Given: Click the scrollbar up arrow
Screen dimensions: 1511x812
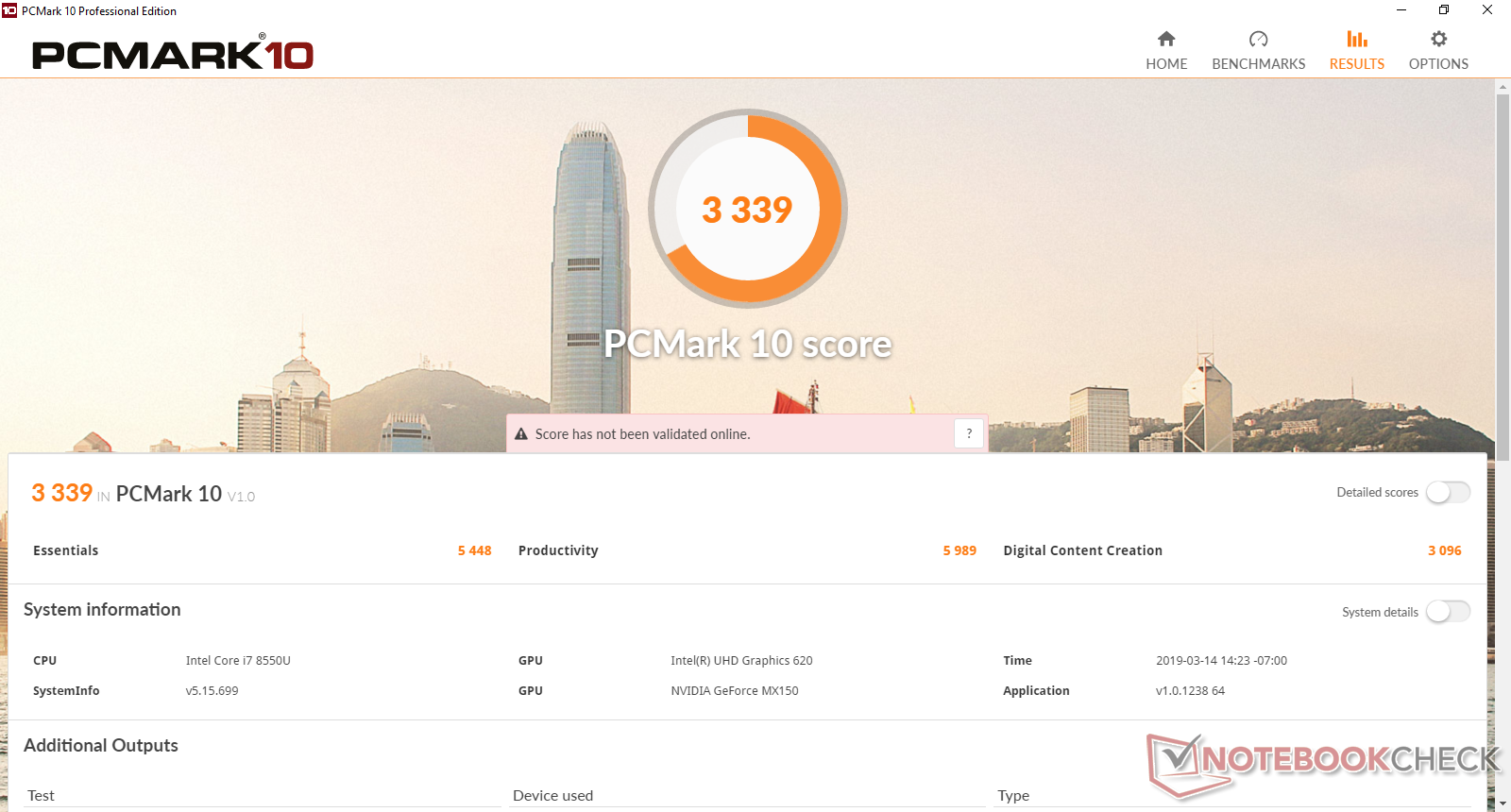Looking at the screenshot, I should click(1503, 87).
